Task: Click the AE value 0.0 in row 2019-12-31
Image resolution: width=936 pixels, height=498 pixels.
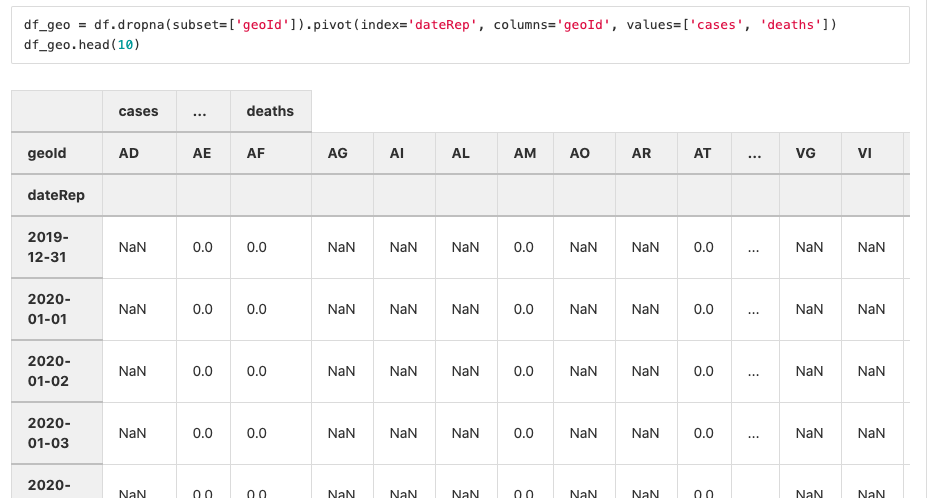Action: click(x=203, y=247)
